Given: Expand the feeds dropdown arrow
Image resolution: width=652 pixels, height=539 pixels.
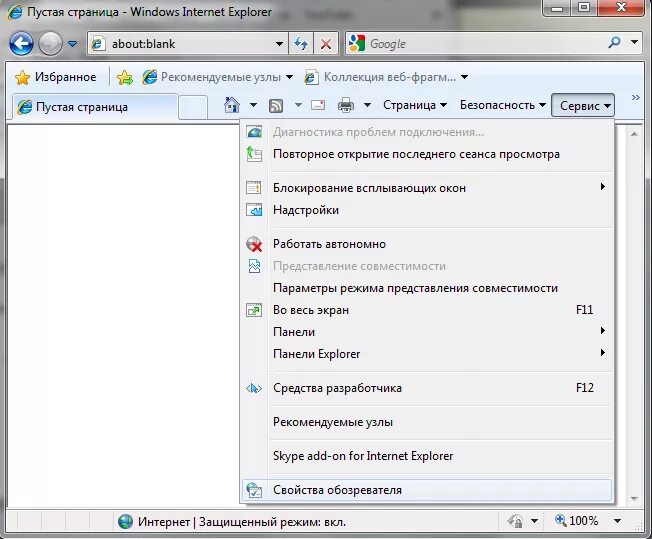Looking at the screenshot, I should coord(298,105).
